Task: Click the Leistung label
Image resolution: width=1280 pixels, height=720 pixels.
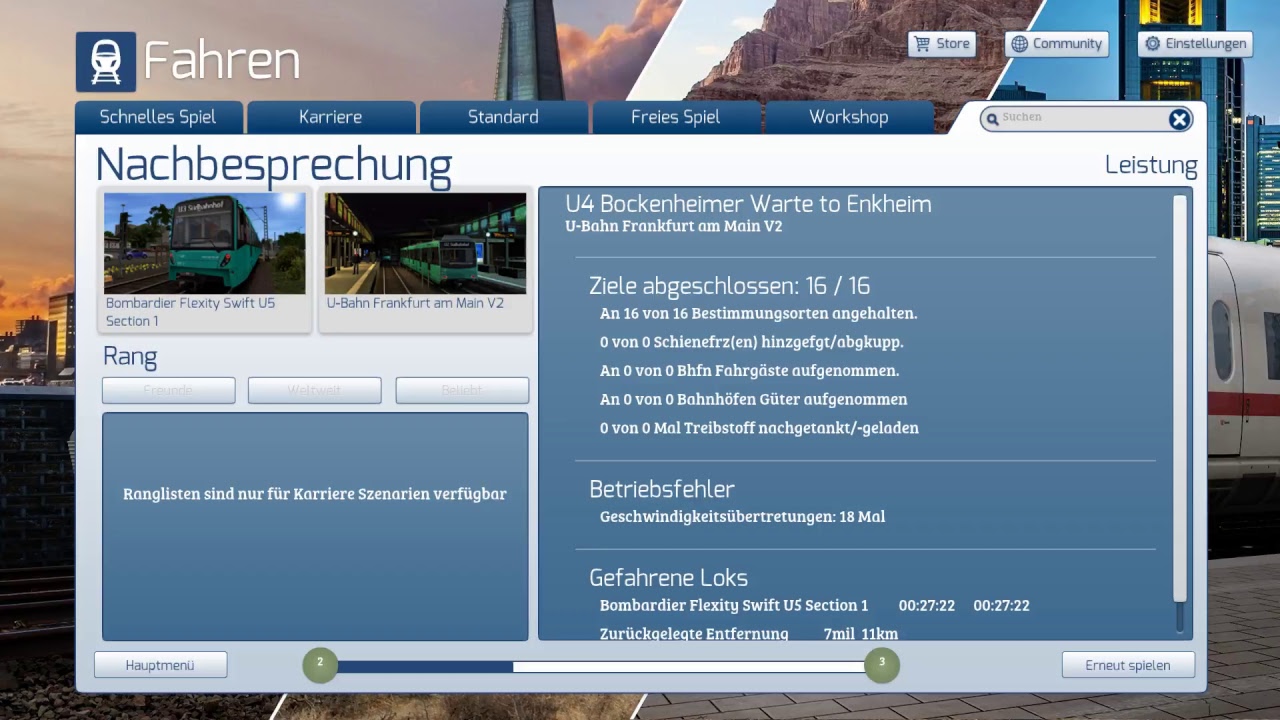Action: [x=1151, y=166]
